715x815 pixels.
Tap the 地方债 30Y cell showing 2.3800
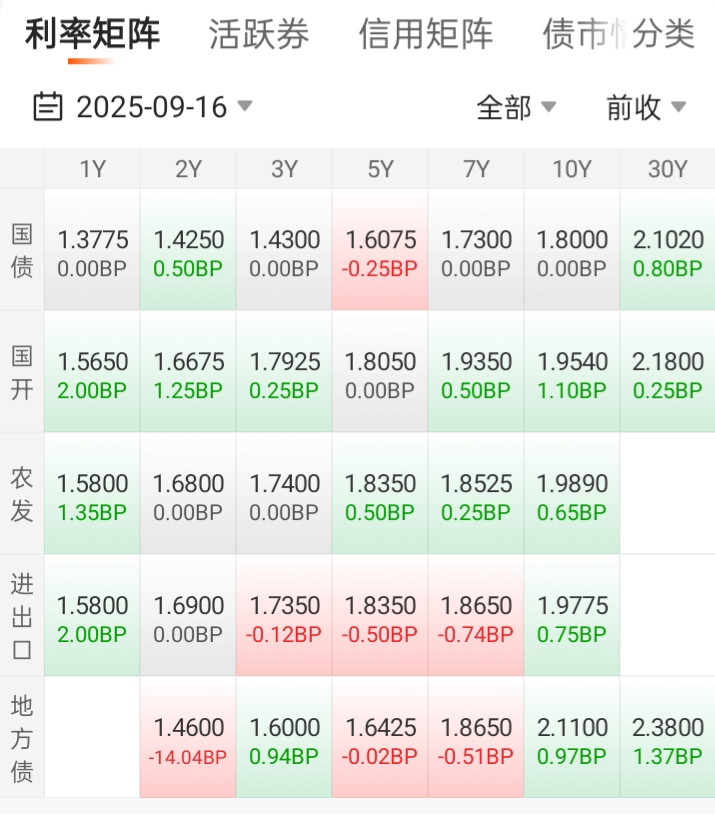[x=668, y=738]
